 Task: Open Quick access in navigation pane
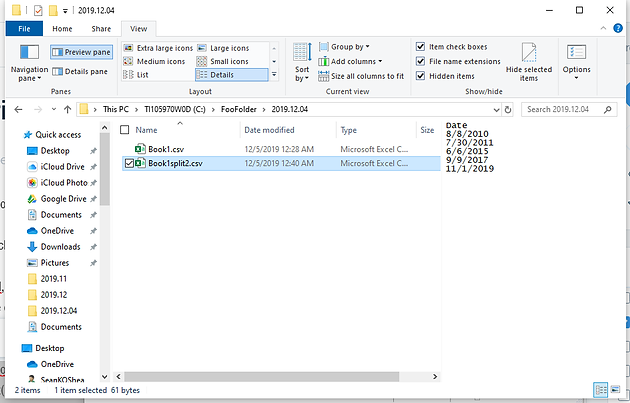(x=58, y=135)
